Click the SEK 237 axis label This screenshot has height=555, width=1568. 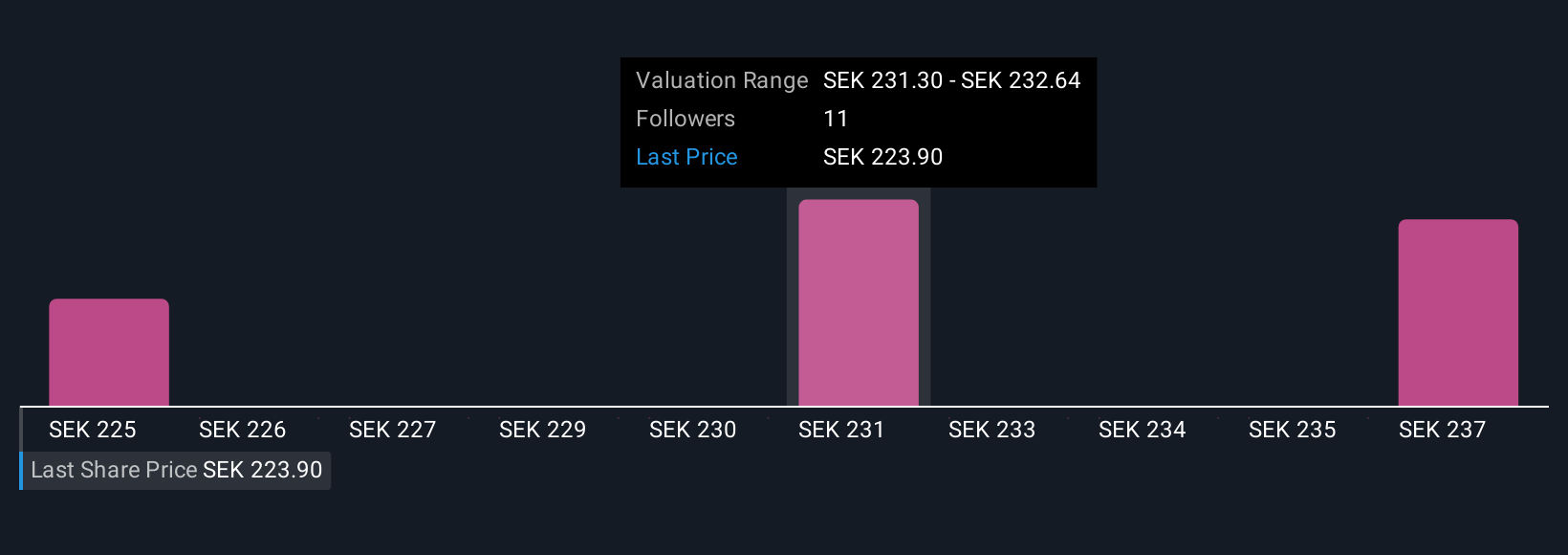click(1442, 430)
